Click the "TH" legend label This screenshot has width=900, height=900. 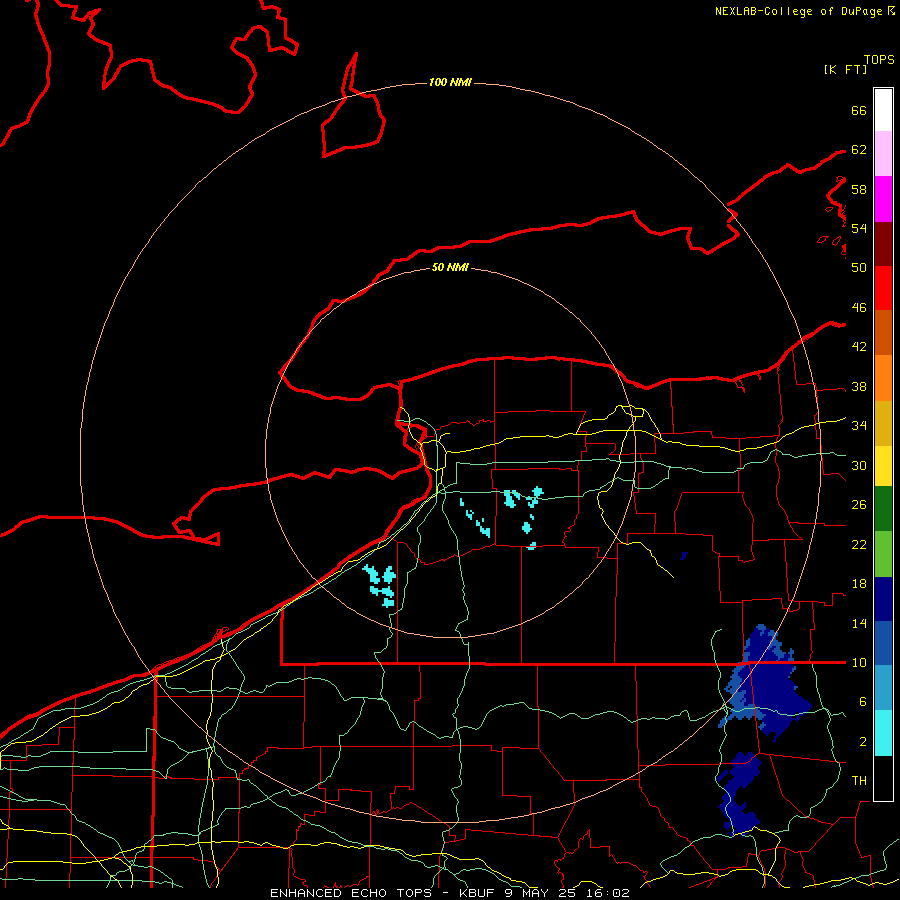tap(859, 780)
